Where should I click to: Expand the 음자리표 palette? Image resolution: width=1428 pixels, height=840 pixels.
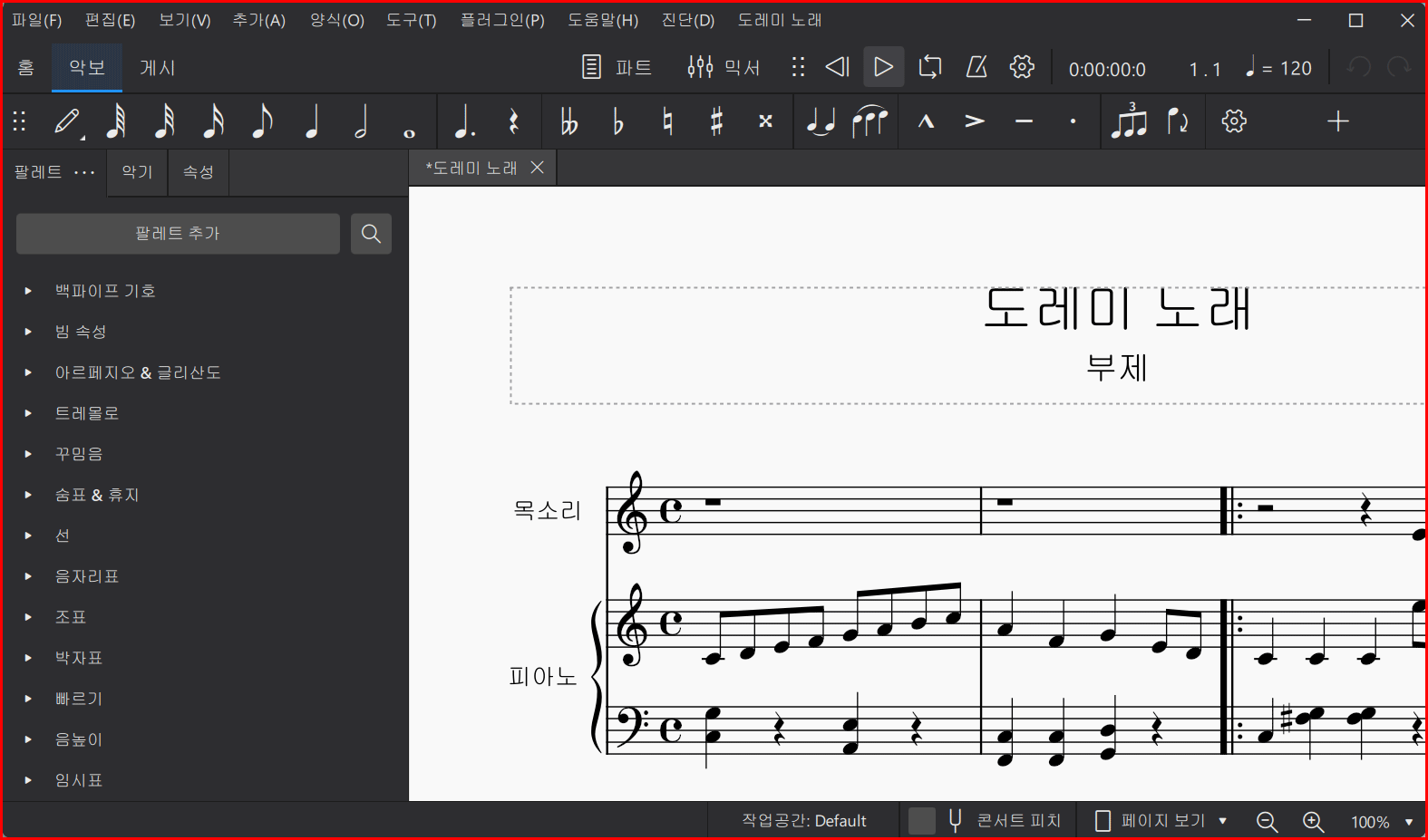coord(28,576)
